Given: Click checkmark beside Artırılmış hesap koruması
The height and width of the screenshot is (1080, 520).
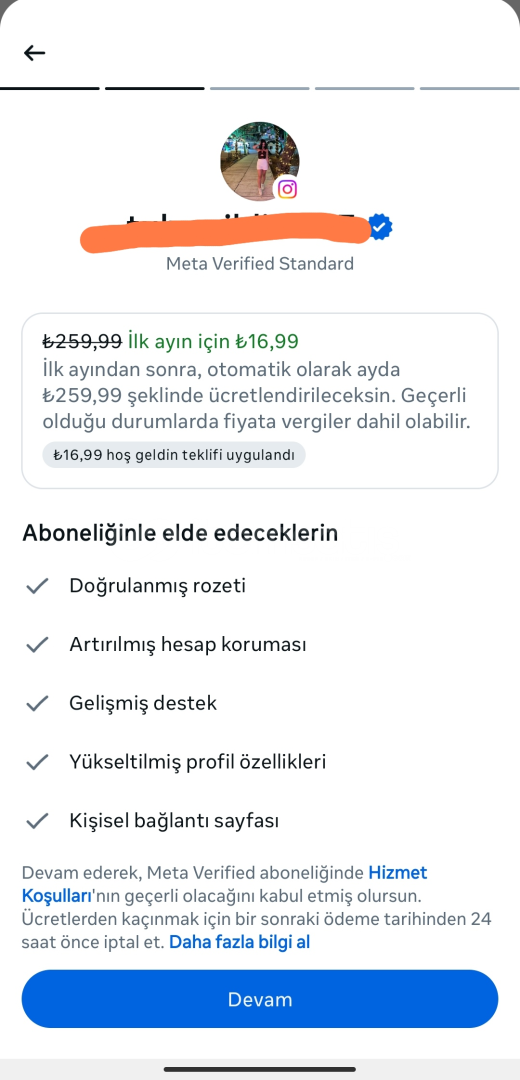Looking at the screenshot, I should pos(37,645).
